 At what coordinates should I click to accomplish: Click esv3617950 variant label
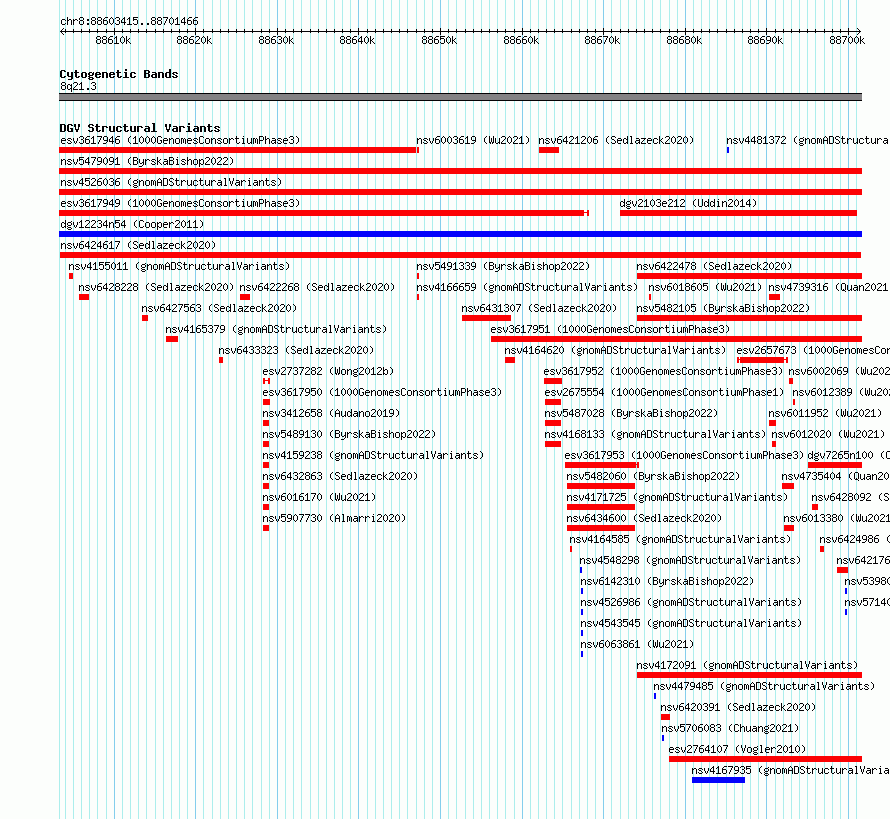tap(382, 392)
